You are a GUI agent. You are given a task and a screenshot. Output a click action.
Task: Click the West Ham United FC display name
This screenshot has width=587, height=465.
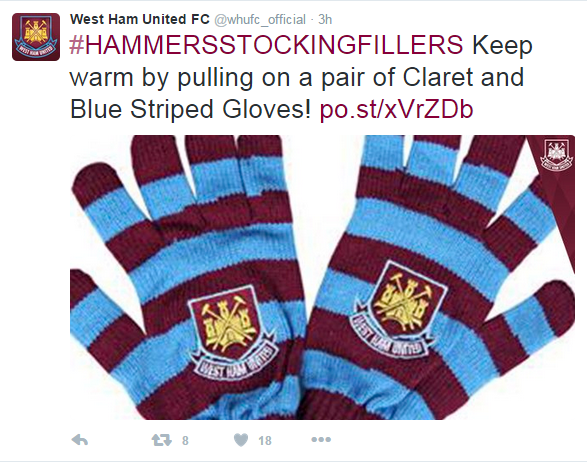pos(140,19)
